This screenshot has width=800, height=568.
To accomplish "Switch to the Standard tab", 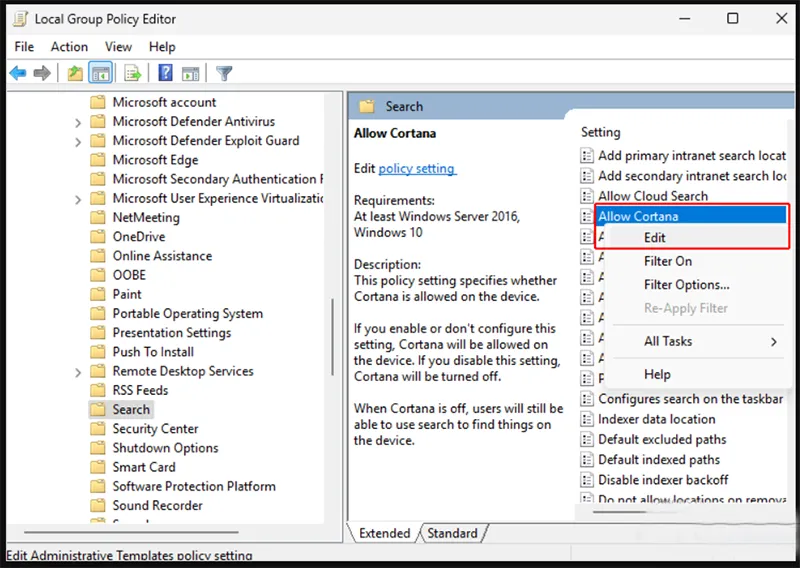I will click(x=452, y=533).
